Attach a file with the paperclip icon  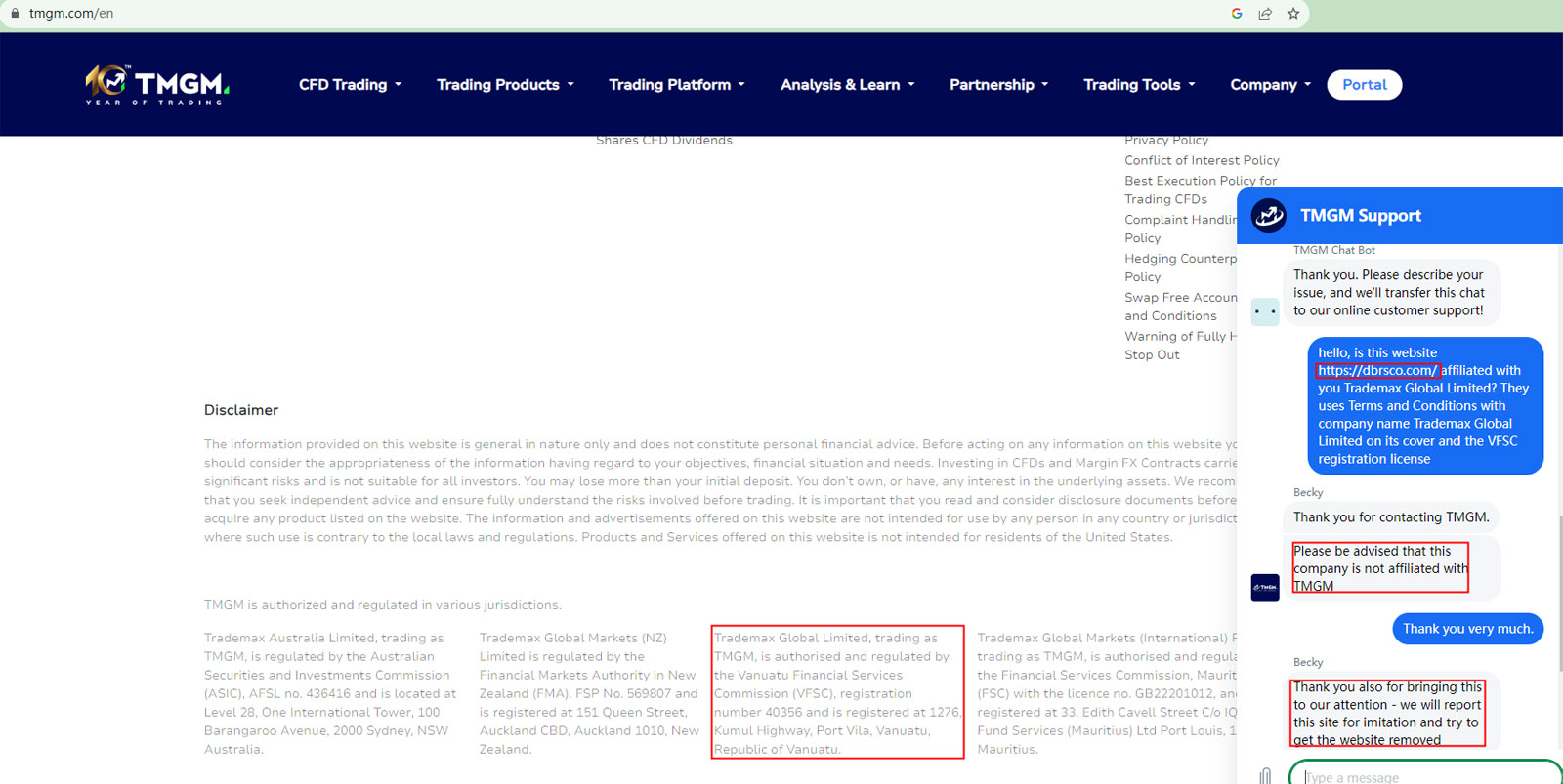(1265, 776)
